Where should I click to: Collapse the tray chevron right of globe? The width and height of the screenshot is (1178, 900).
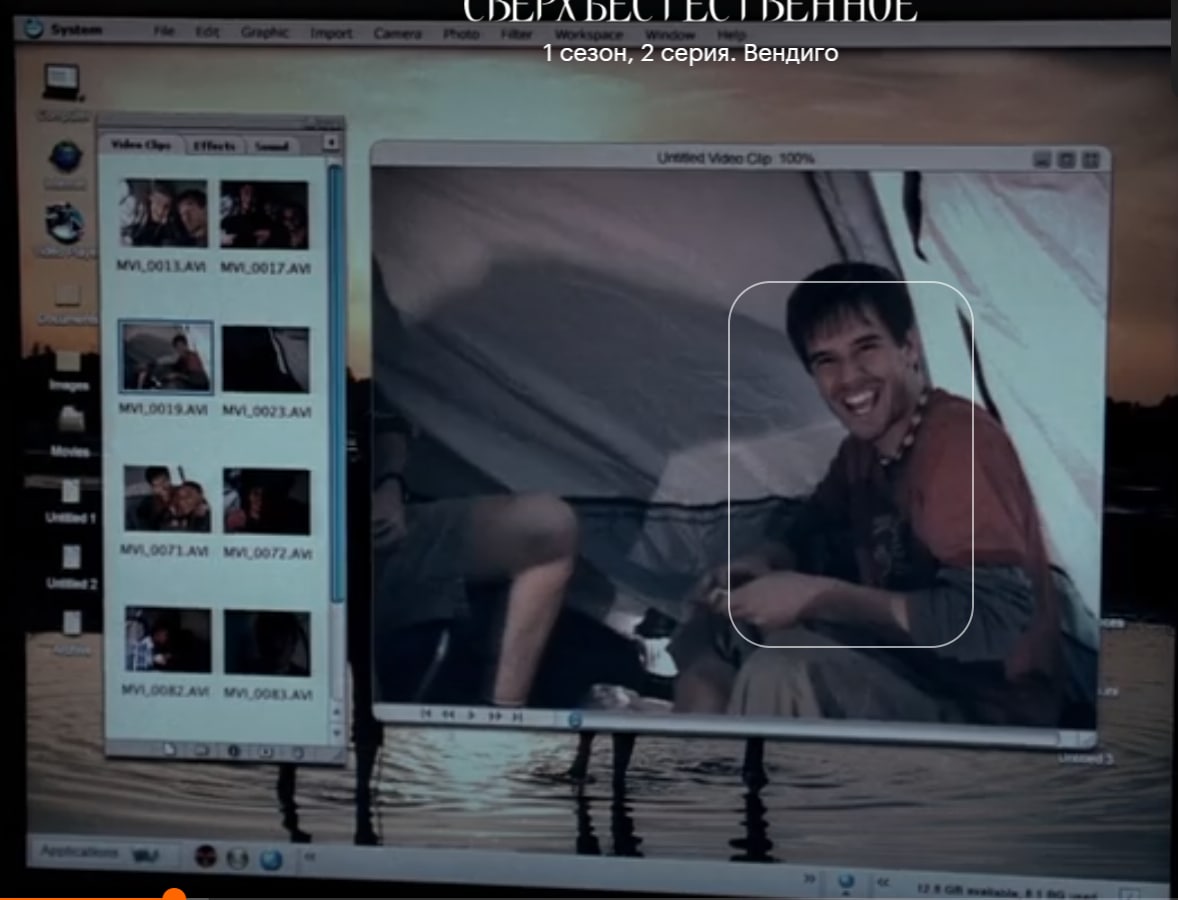pyautogui.click(x=883, y=883)
